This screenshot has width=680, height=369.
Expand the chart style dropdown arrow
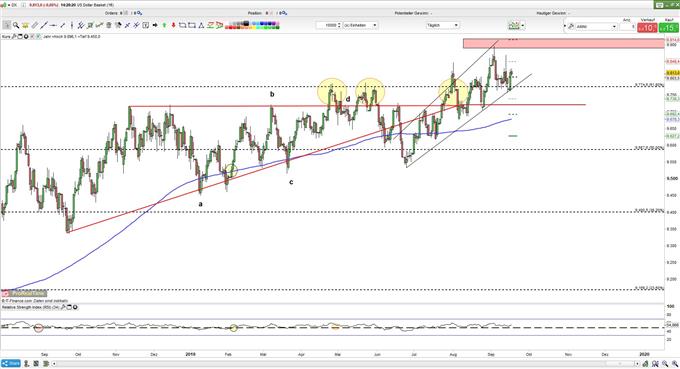523,26
